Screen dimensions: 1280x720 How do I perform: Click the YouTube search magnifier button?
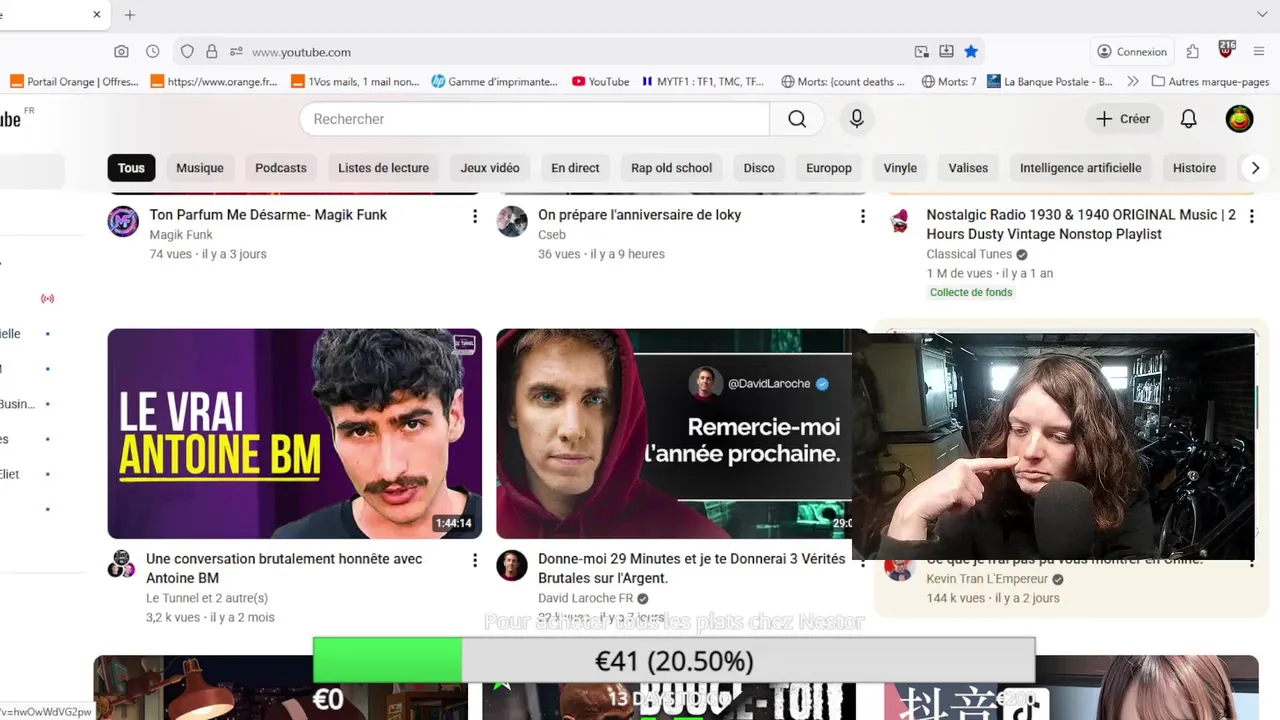[797, 119]
